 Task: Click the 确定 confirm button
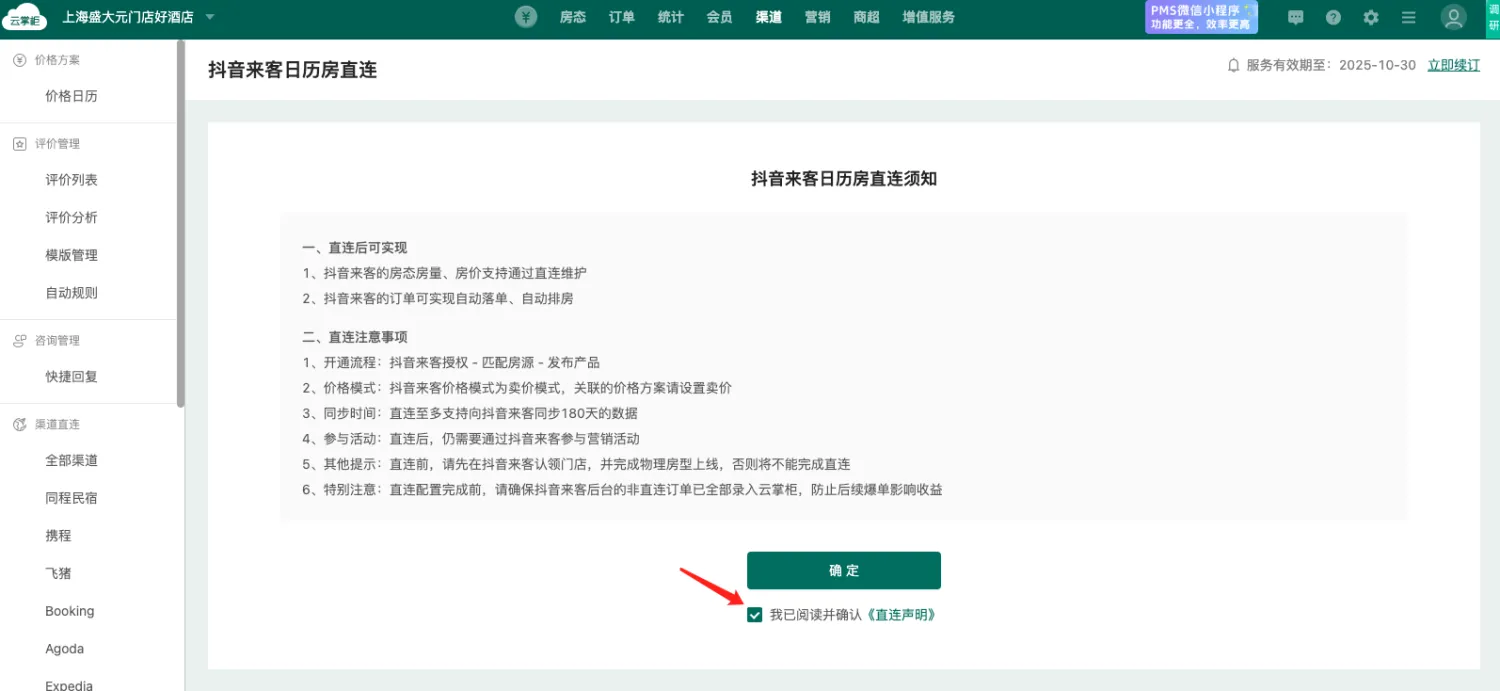click(x=844, y=570)
